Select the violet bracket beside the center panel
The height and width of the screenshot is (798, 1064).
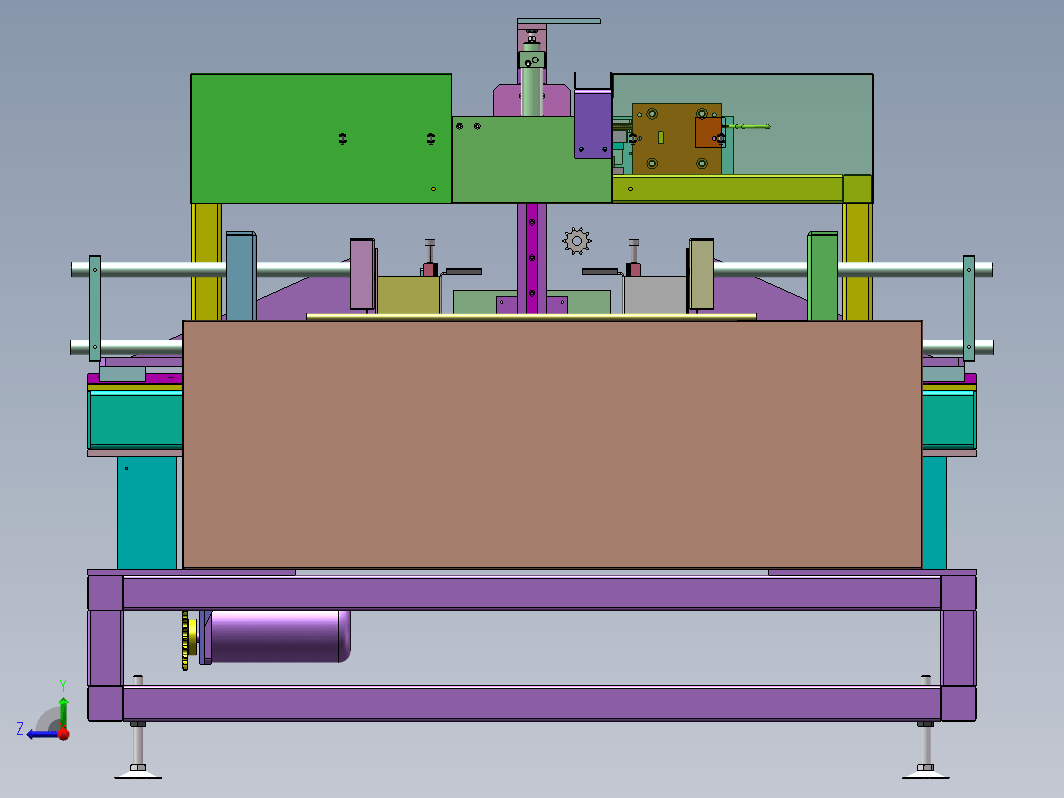click(592, 125)
